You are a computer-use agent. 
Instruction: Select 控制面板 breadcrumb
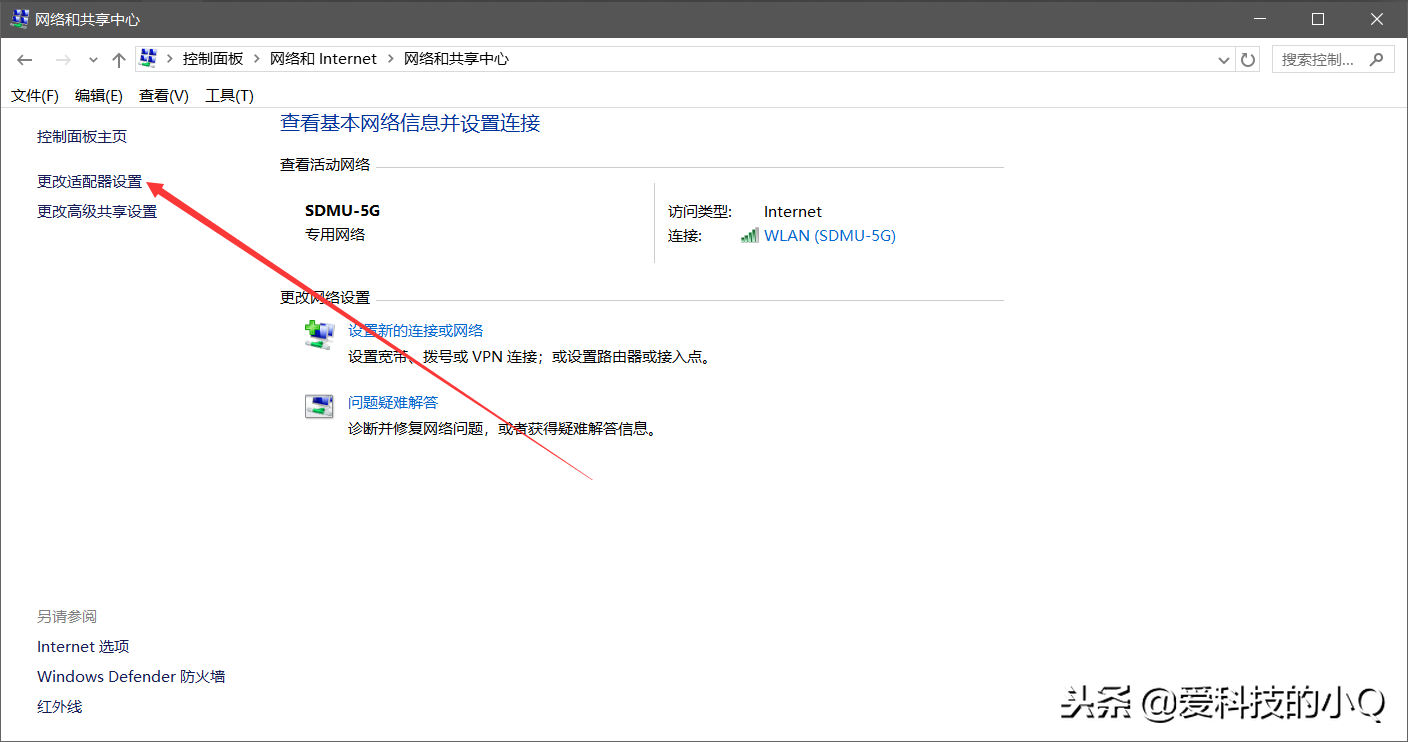pos(213,59)
